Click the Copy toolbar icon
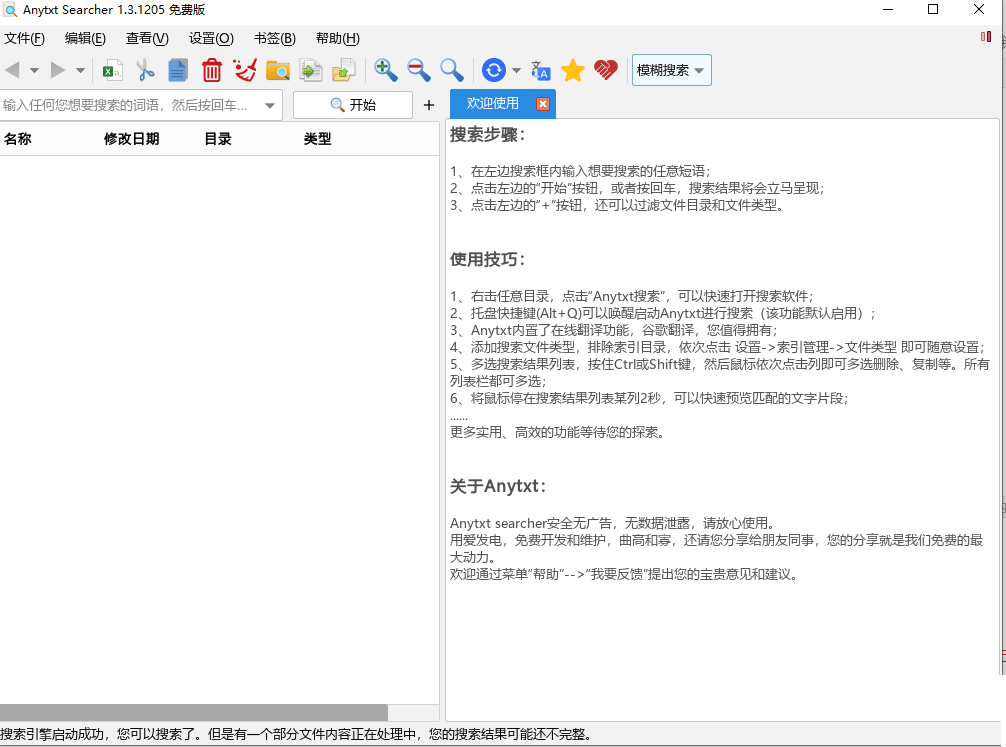1006x747 pixels. (180, 70)
